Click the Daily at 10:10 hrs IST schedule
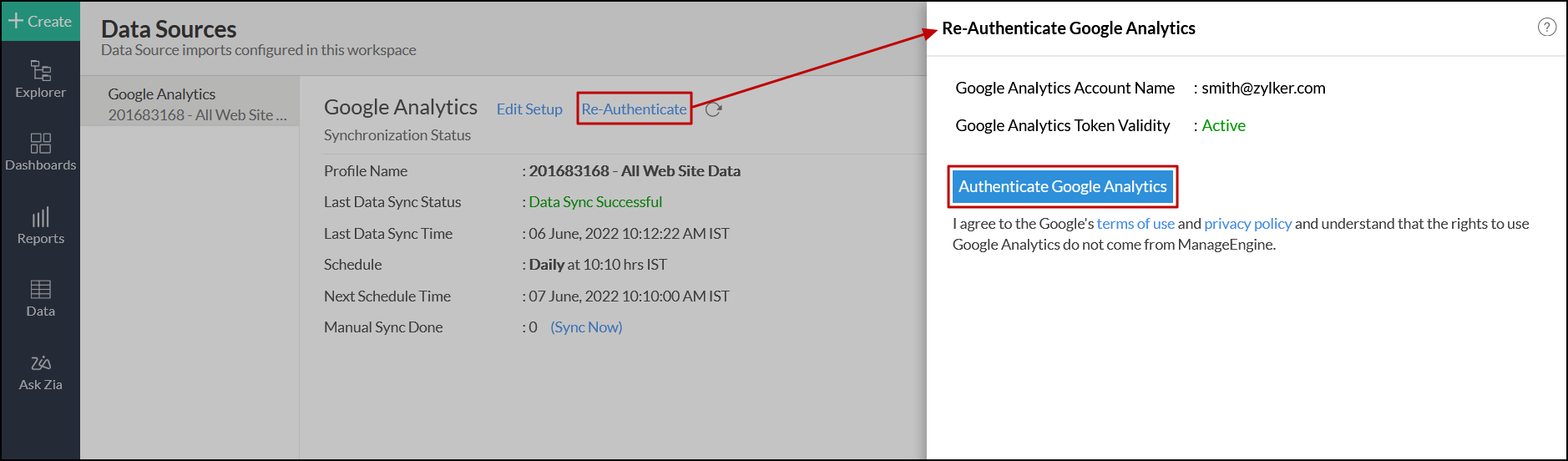 (598, 265)
